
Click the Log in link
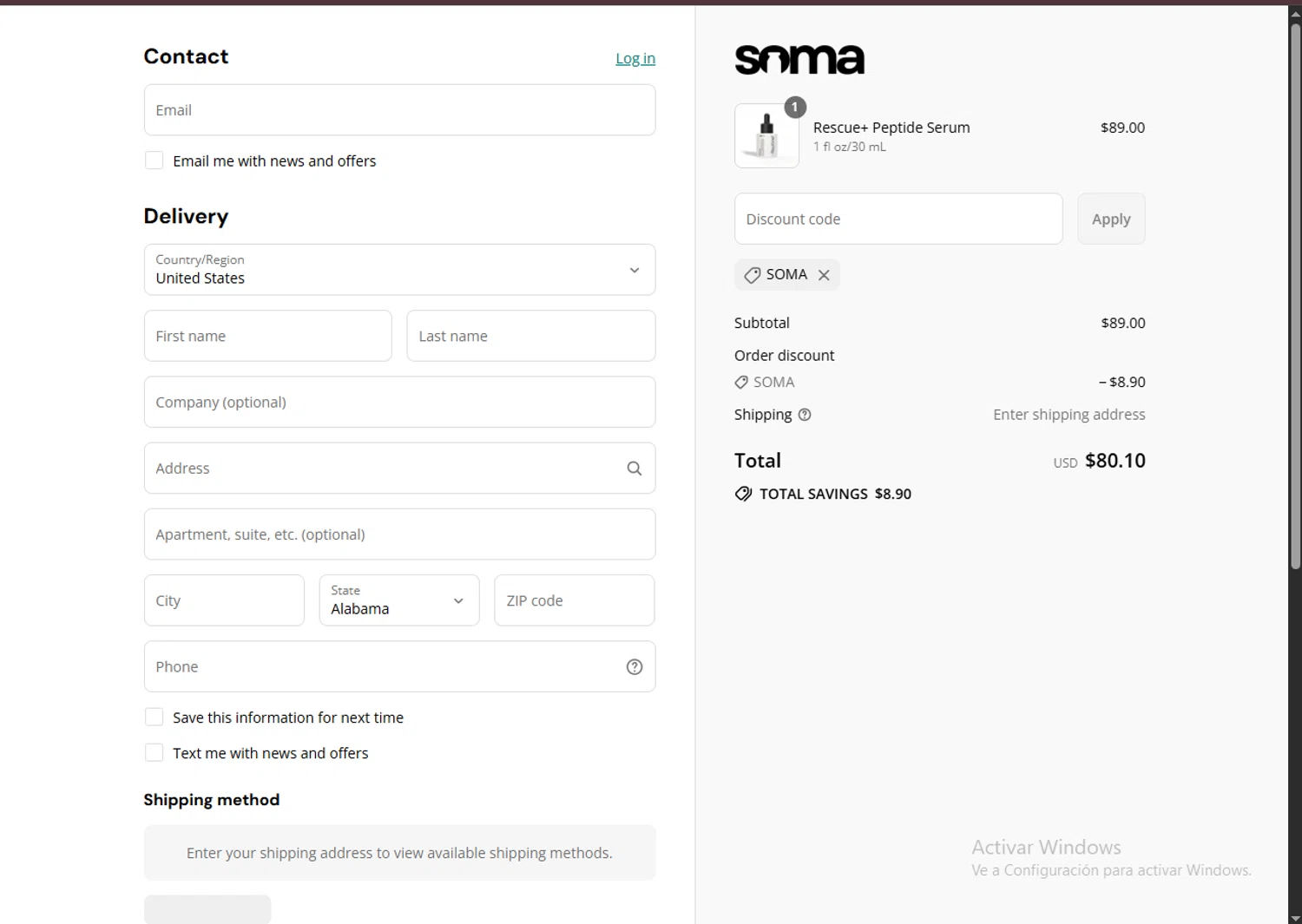[x=635, y=58]
